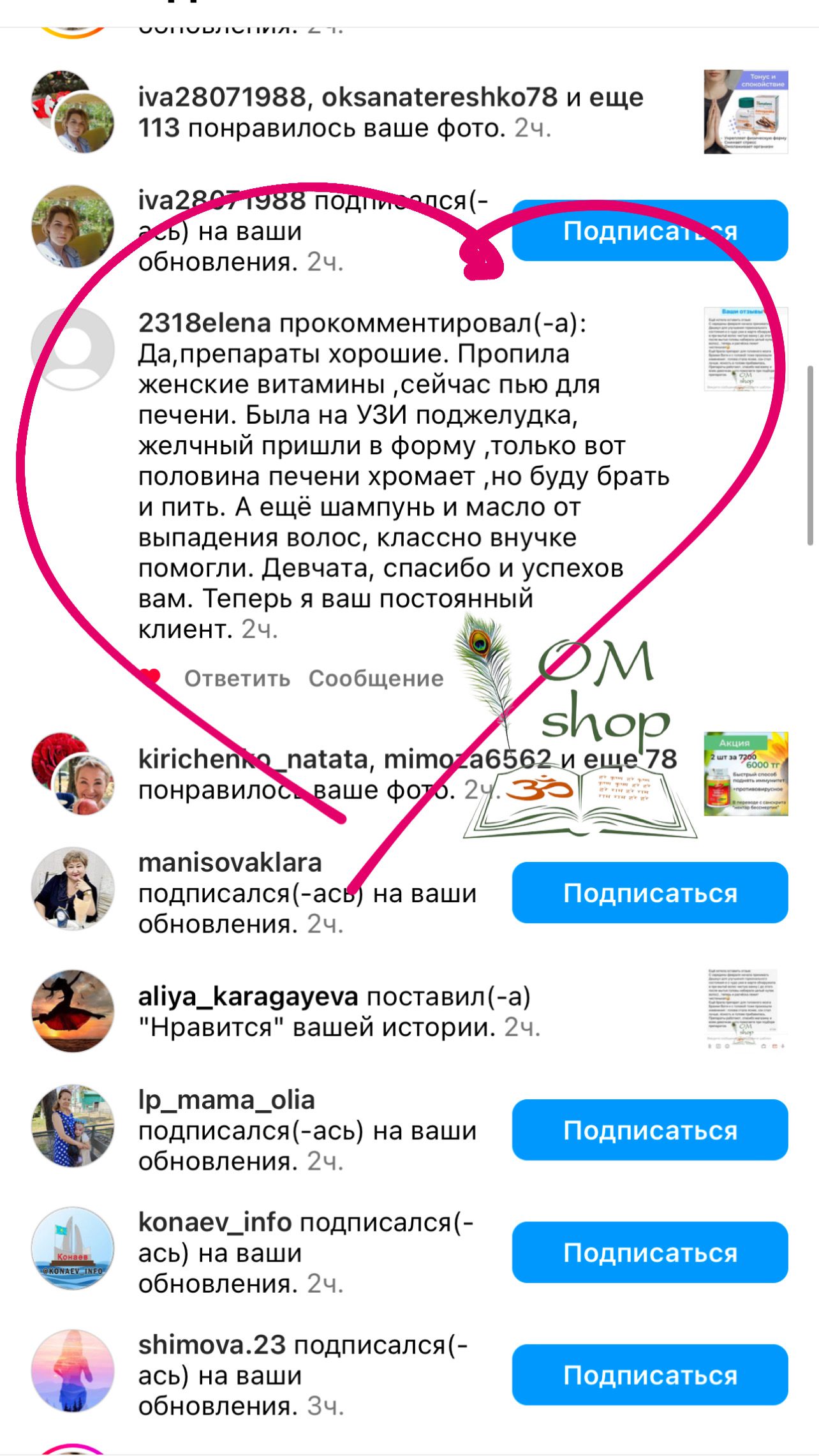Follow back shimova.23 with Подписаться
819x1456 pixels.
[650, 1375]
